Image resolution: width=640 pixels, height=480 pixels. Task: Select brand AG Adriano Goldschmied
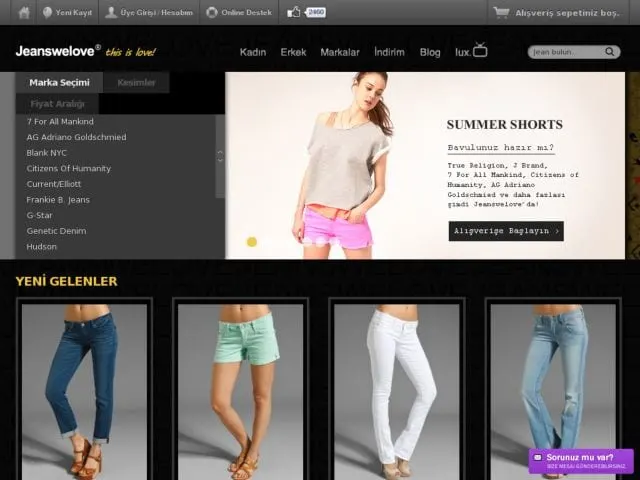76,137
